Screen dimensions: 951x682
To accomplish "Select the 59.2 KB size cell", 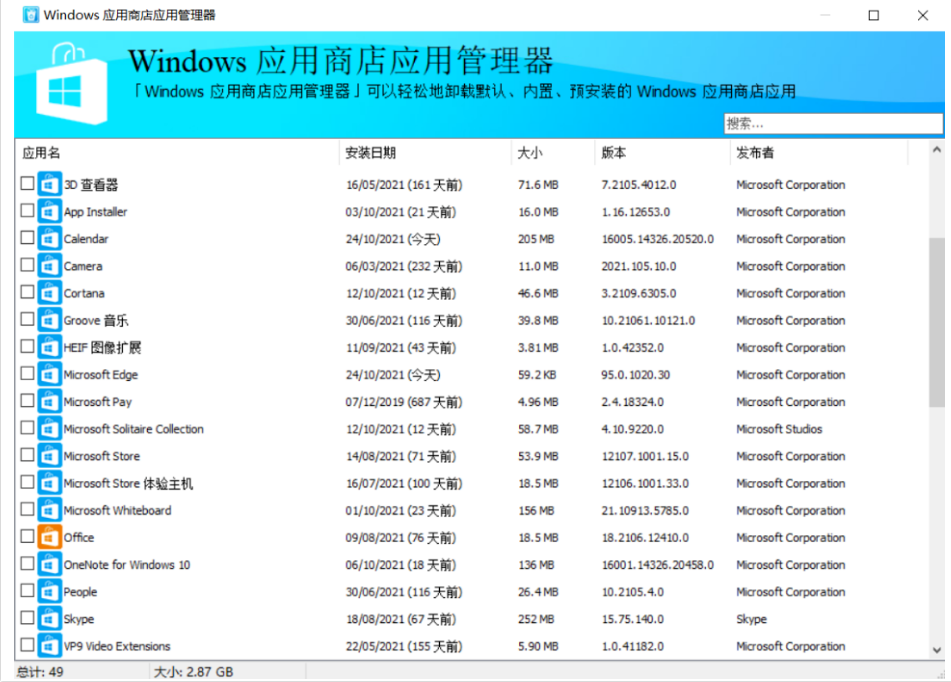I will click(537, 374).
